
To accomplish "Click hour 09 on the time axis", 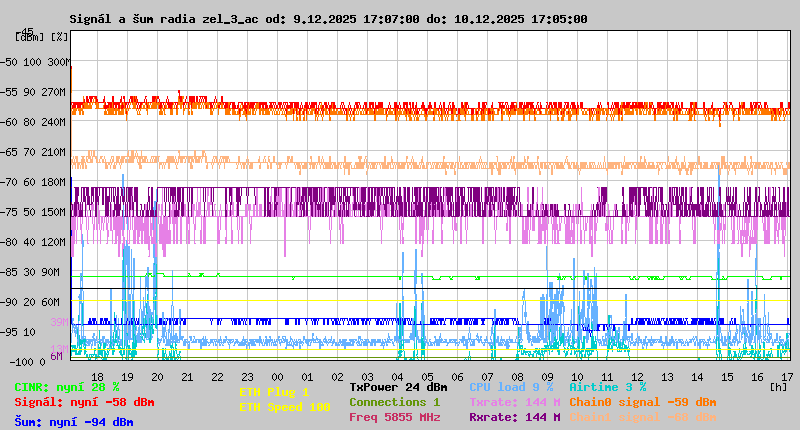I will 547,376.
